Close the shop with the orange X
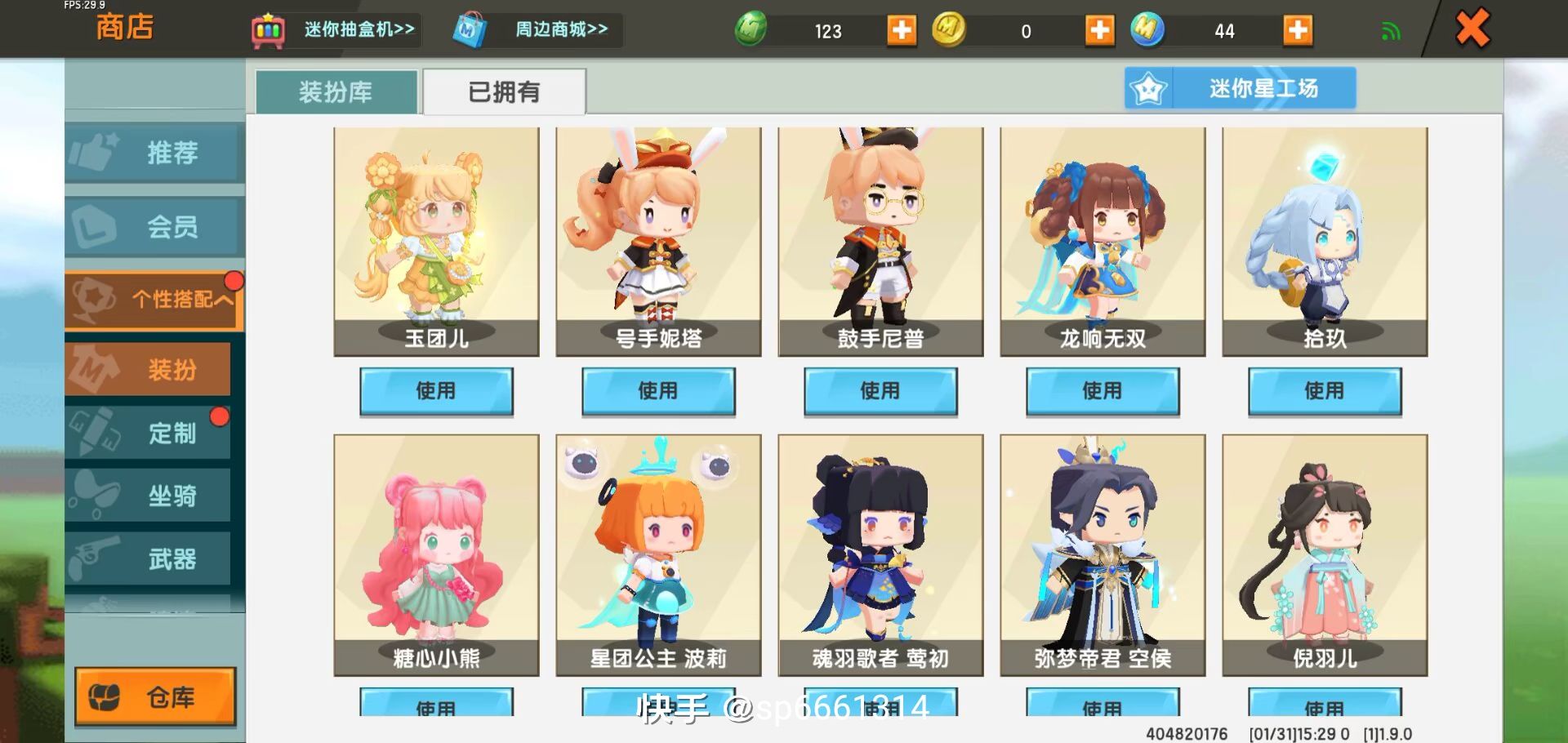Image resolution: width=1568 pixels, height=743 pixels. coord(1472,29)
